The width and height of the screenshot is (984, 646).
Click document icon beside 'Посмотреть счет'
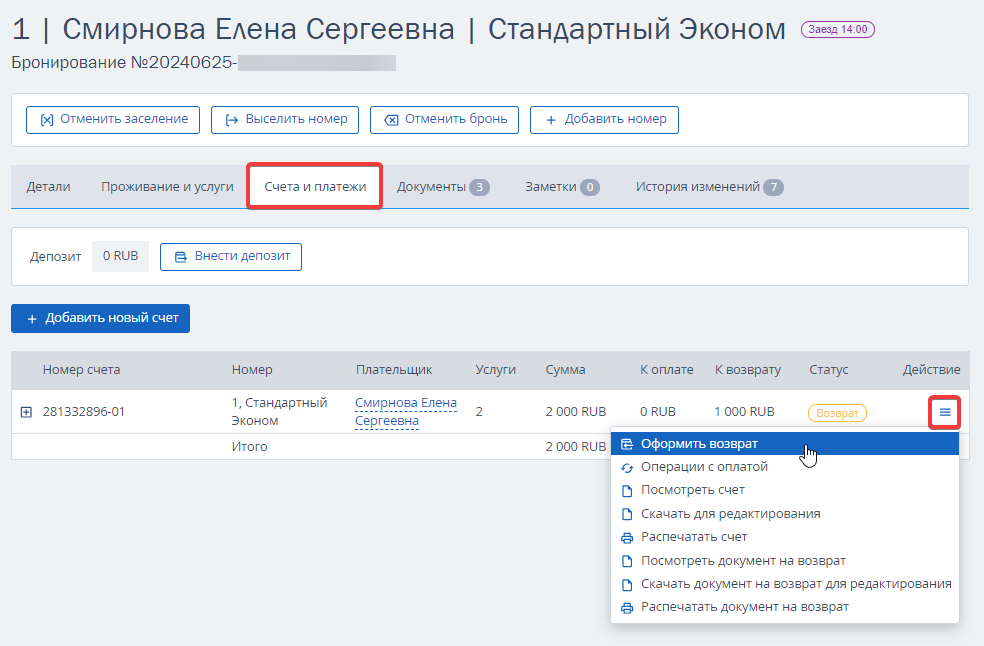[626, 491]
